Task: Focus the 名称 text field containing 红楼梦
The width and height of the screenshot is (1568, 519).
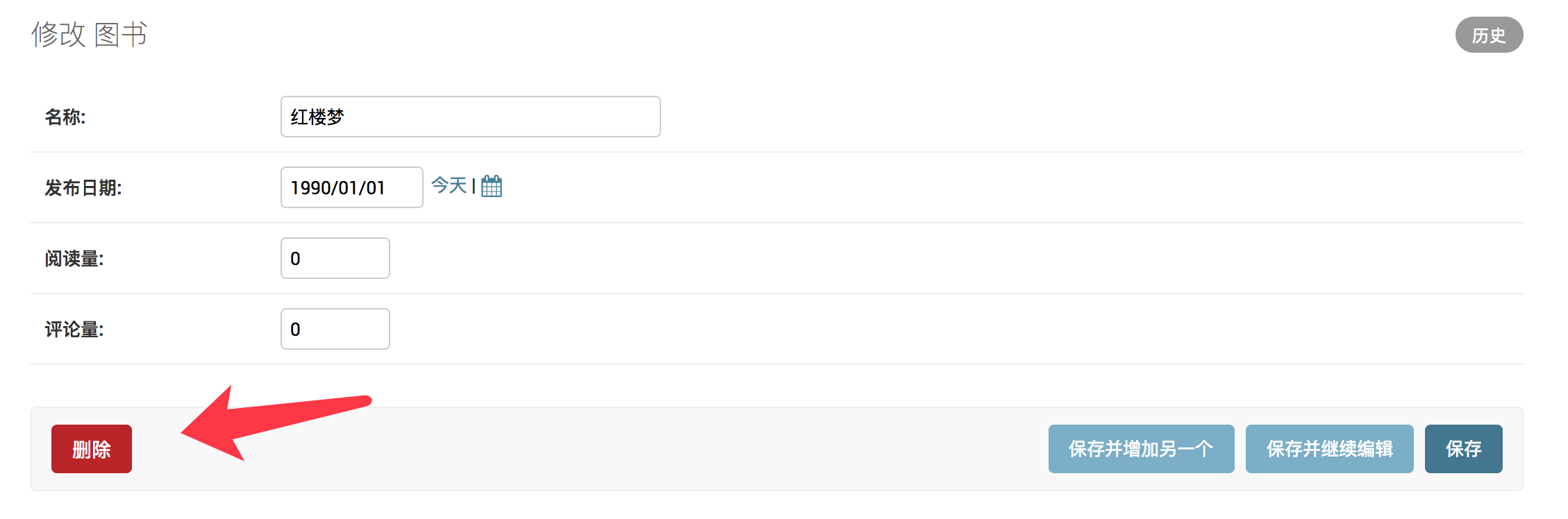Action: point(470,117)
